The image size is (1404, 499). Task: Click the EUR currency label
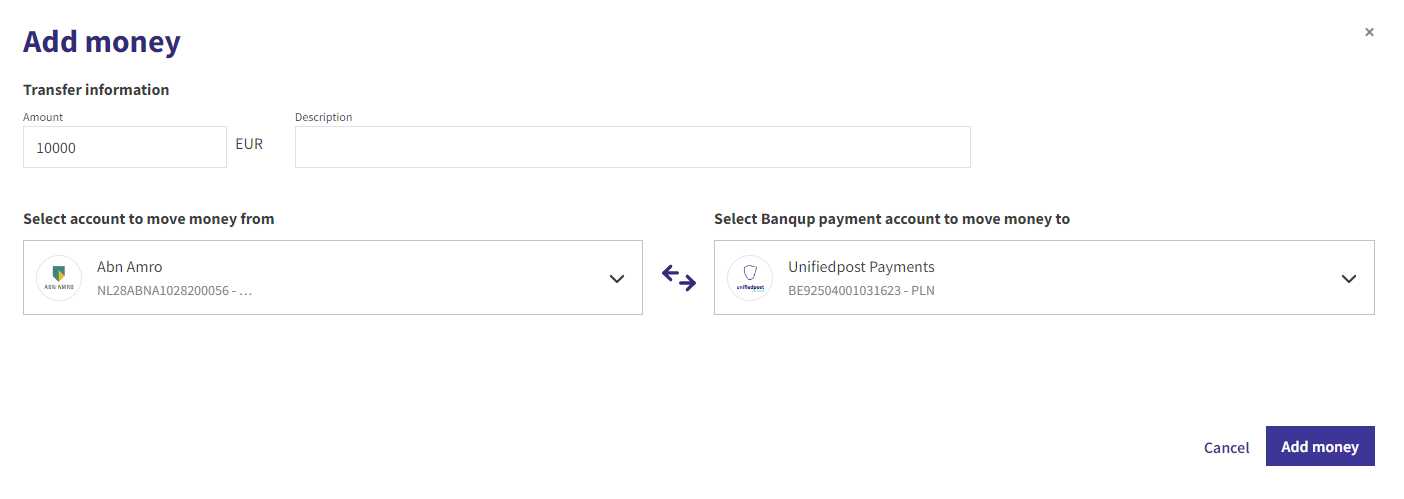249,144
